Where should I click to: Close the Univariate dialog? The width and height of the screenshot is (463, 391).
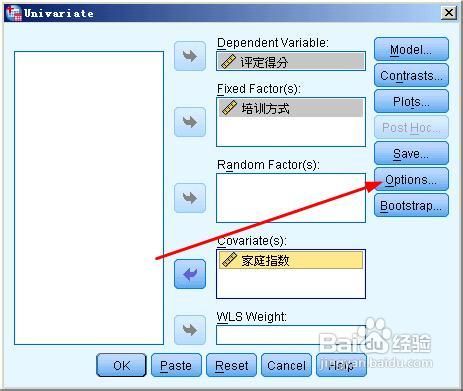[449, 13]
